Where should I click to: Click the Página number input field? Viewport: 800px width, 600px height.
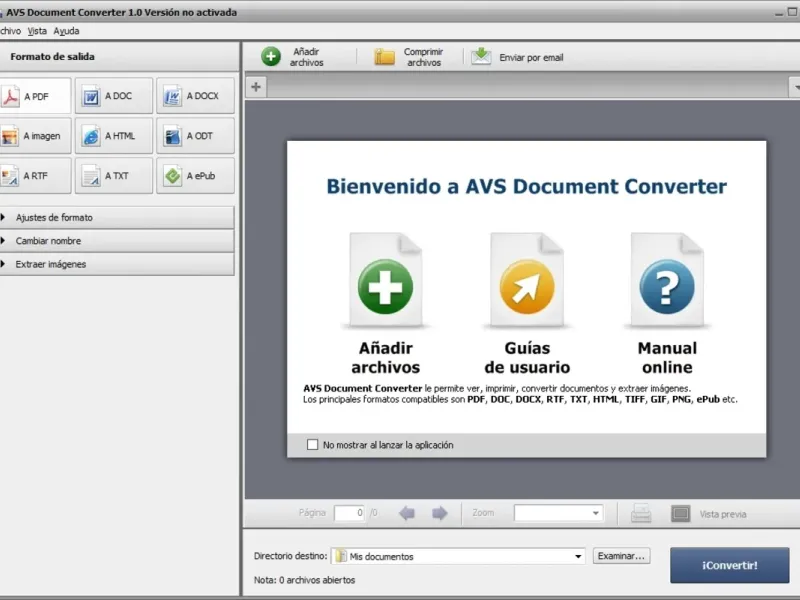click(349, 513)
